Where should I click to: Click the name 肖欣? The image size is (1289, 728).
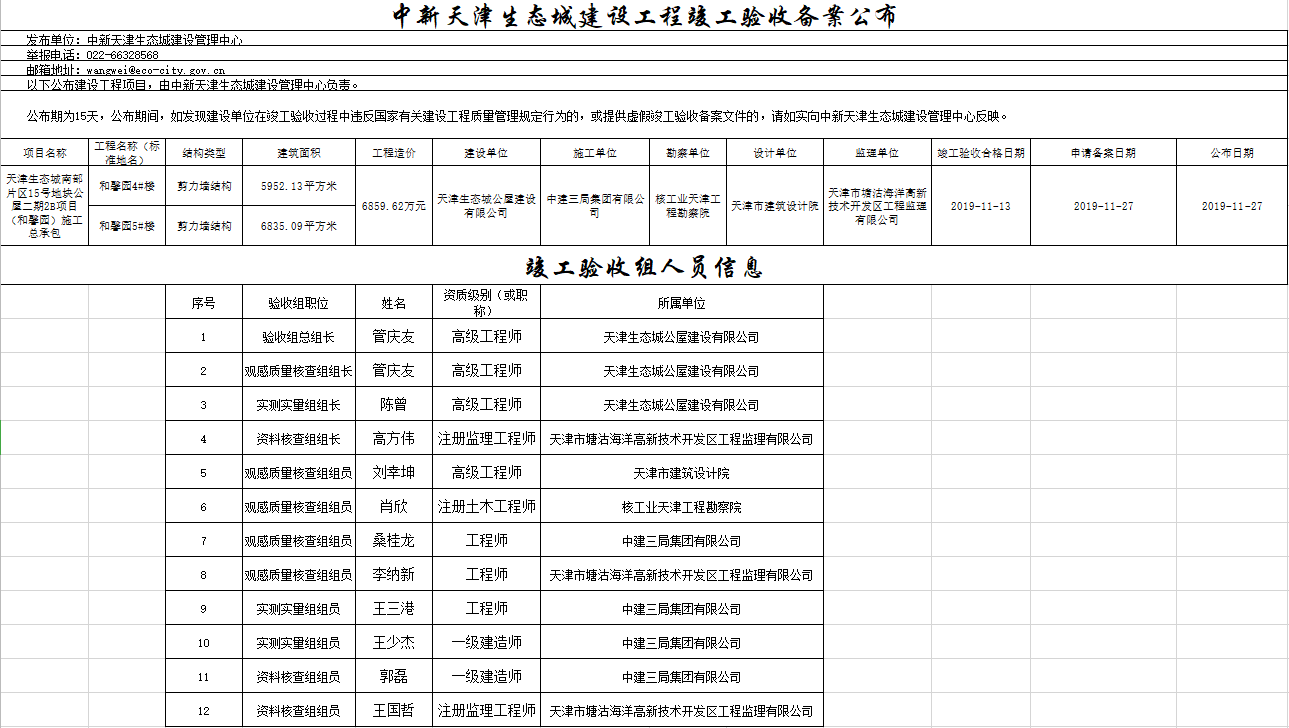394,507
